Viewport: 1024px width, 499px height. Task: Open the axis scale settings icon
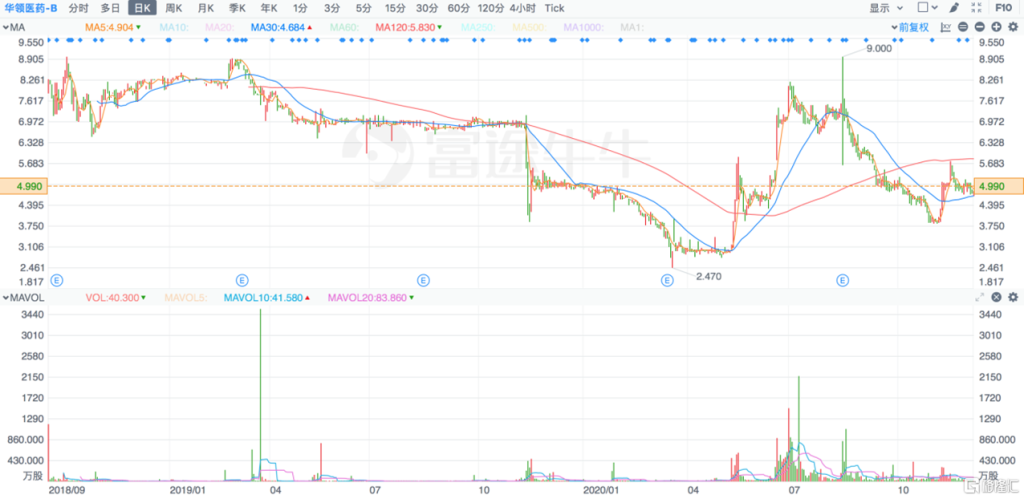tap(946, 27)
